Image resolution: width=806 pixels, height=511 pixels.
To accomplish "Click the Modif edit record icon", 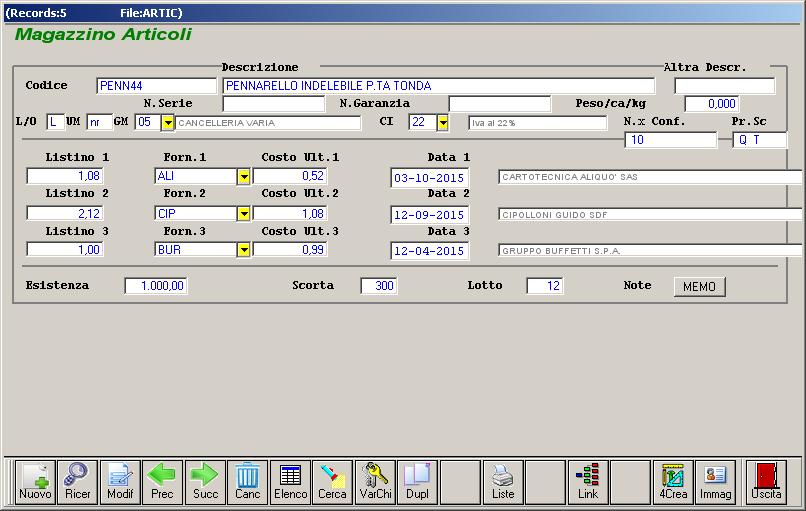I will (x=120, y=481).
